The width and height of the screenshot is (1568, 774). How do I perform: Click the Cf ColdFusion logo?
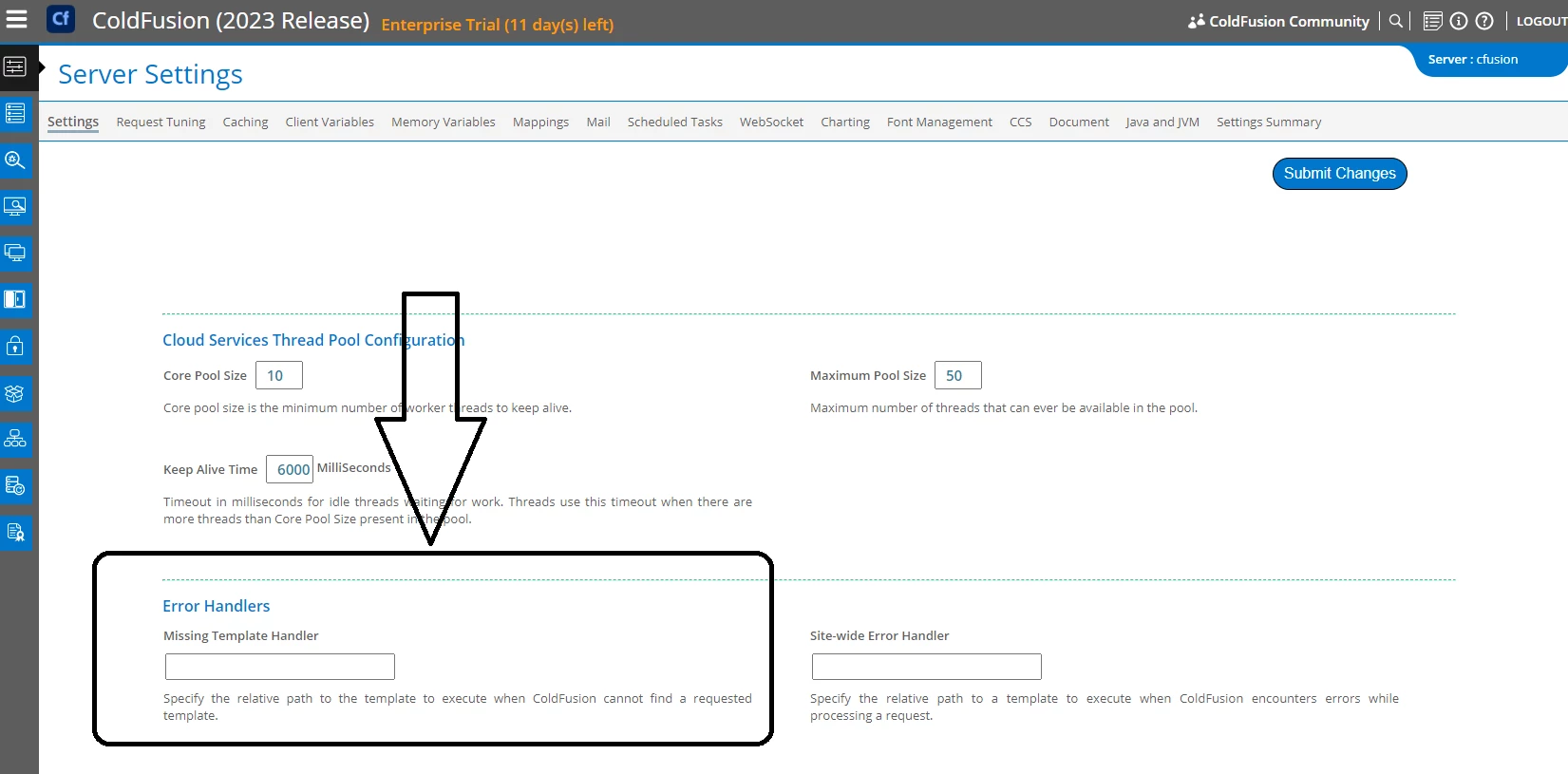click(x=61, y=18)
